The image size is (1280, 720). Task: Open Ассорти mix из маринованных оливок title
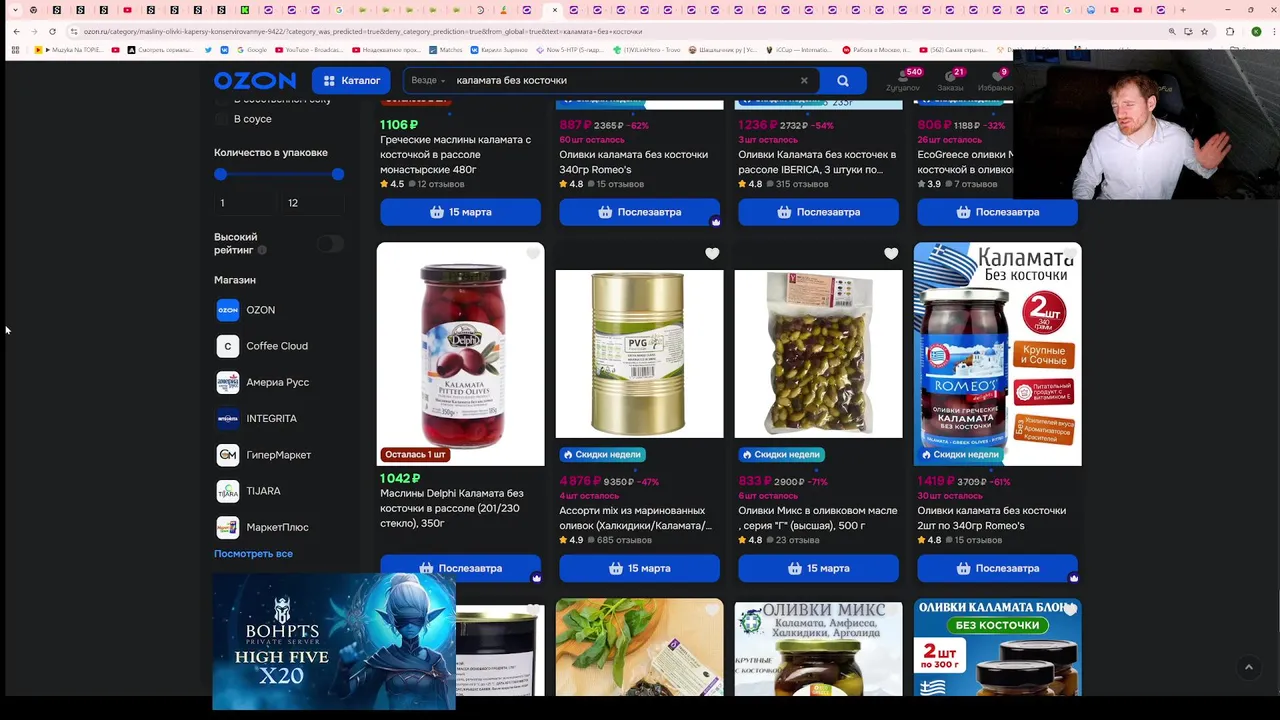(636, 518)
